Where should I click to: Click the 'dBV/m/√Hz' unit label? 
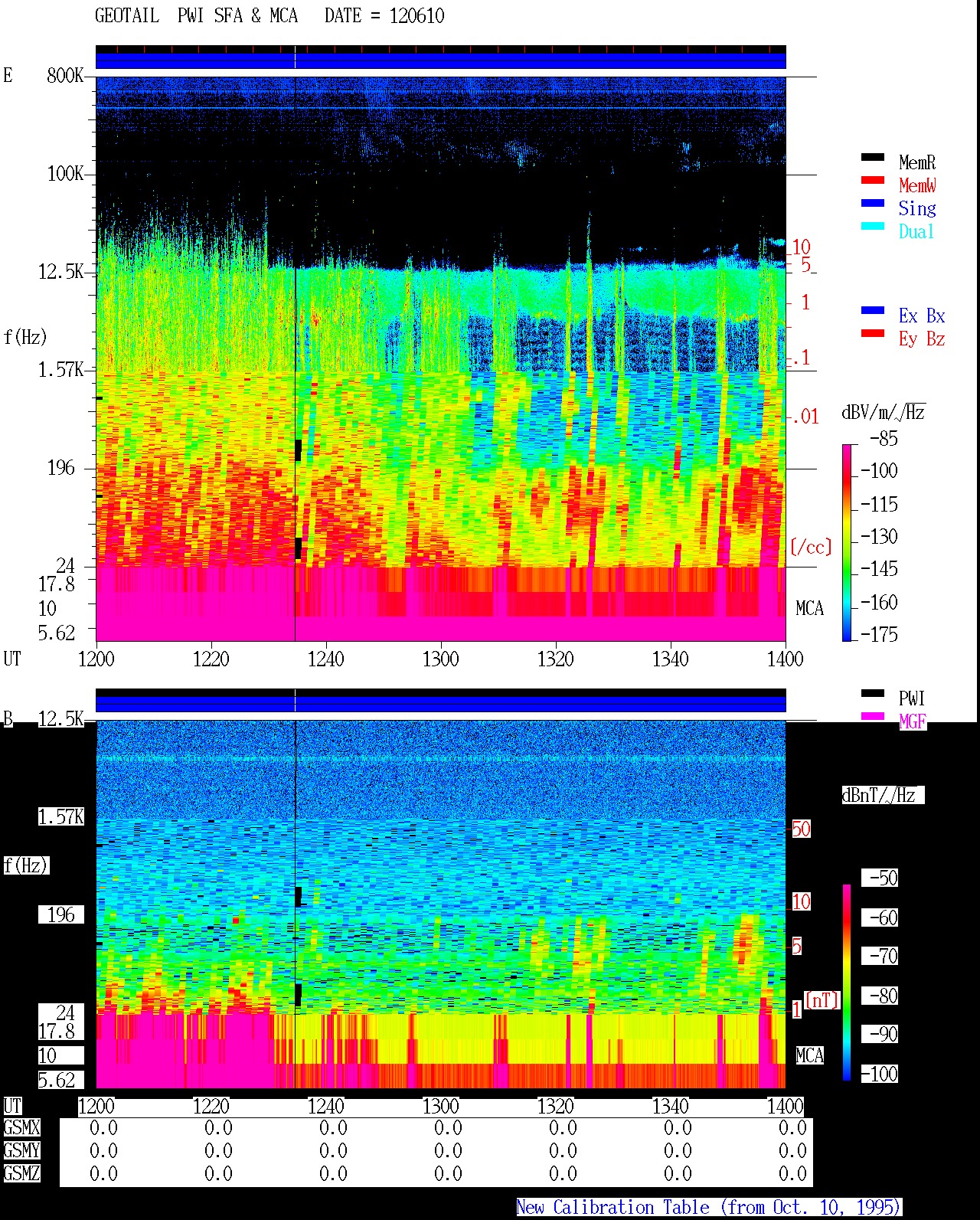click(x=884, y=412)
